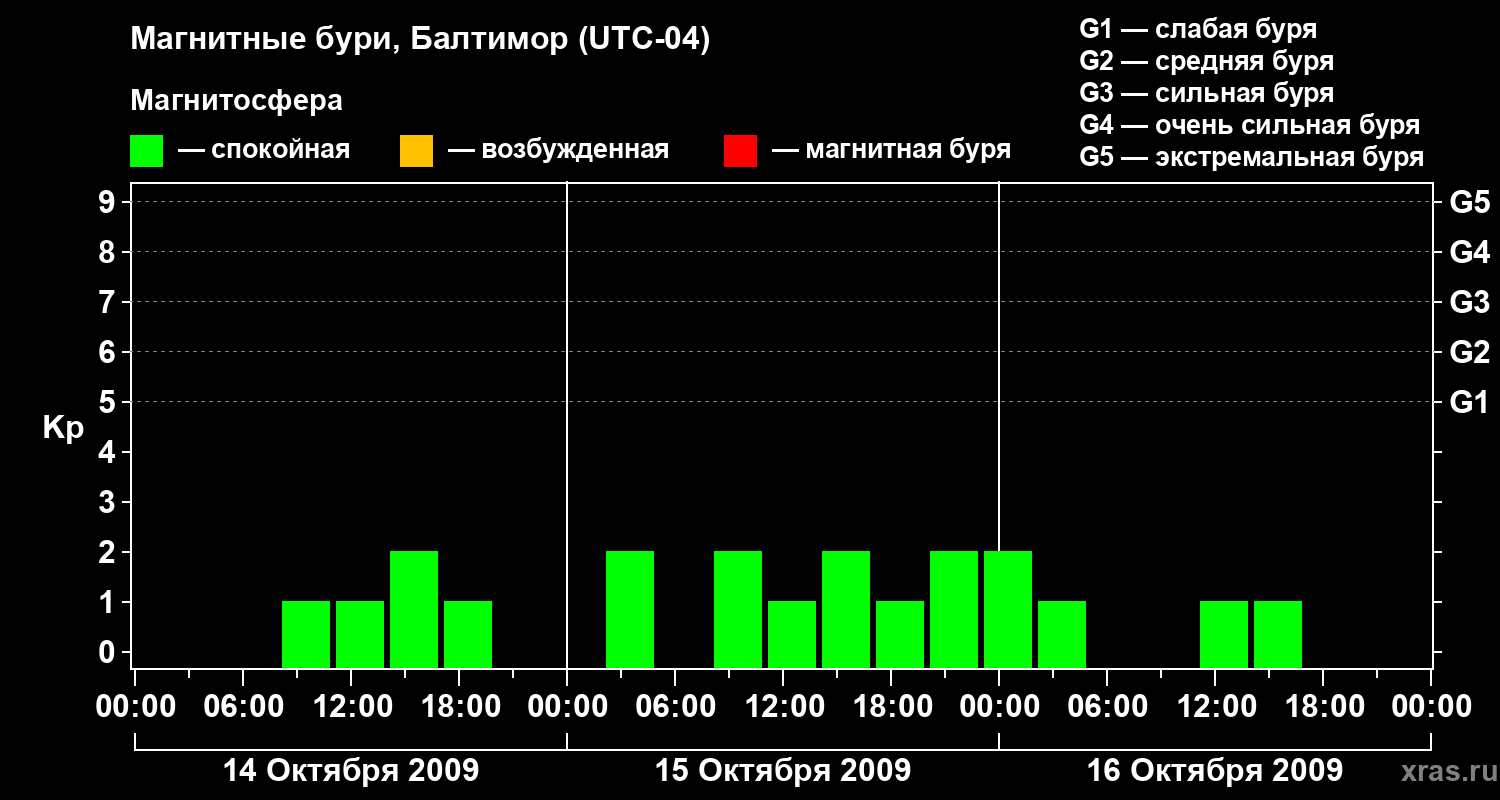
Task: Click the '18:00' time label under 16 October
Action: click(x=1323, y=707)
